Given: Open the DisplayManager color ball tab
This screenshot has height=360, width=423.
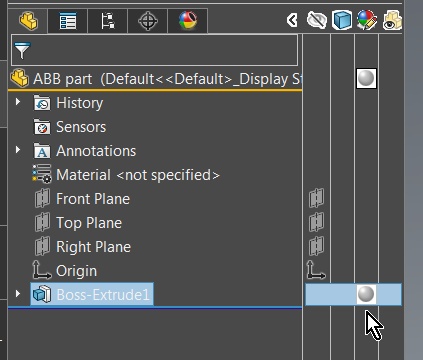Looking at the screenshot, I should [188, 21].
